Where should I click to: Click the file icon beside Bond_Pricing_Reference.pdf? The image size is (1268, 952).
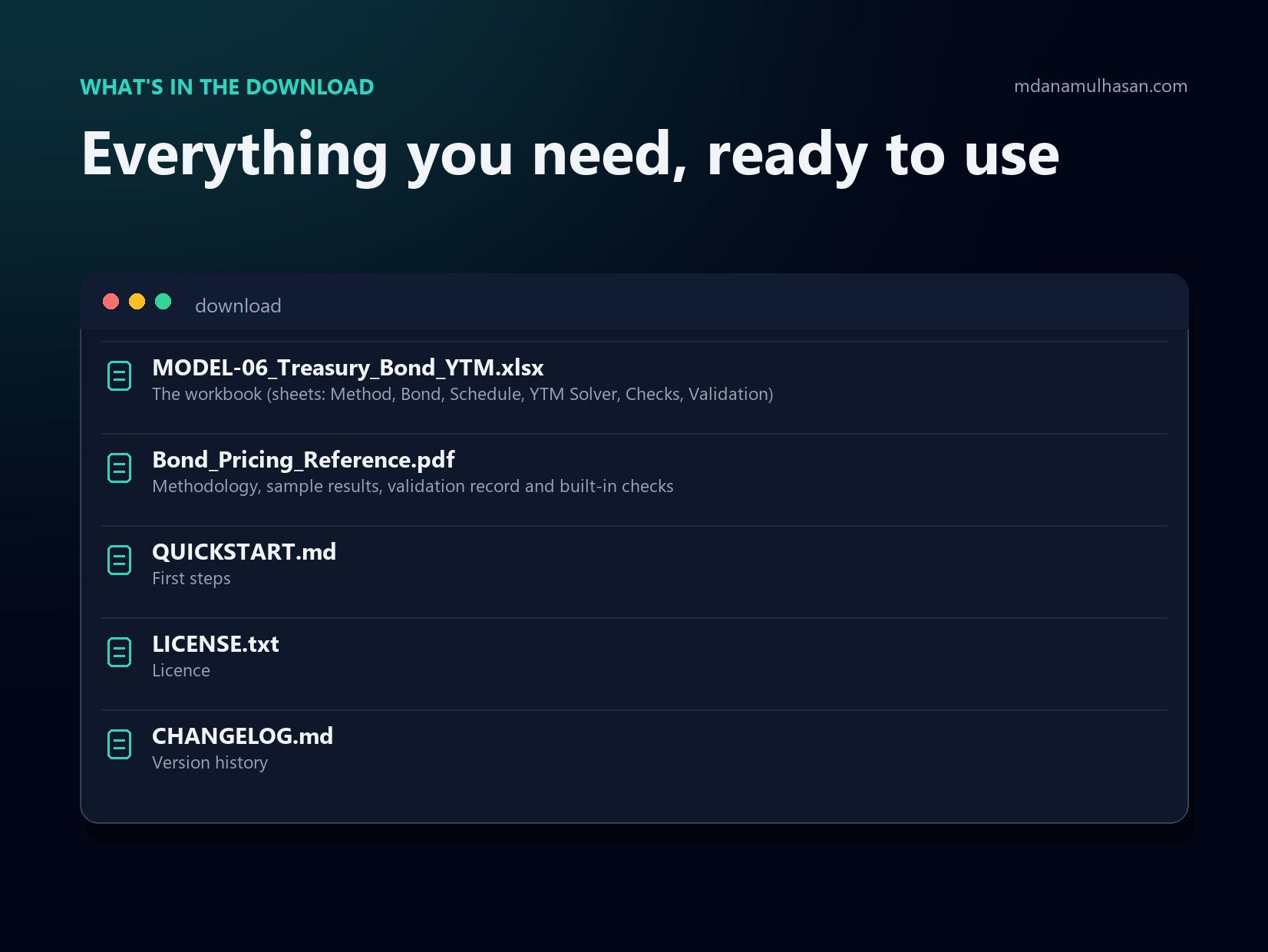pyautogui.click(x=119, y=468)
